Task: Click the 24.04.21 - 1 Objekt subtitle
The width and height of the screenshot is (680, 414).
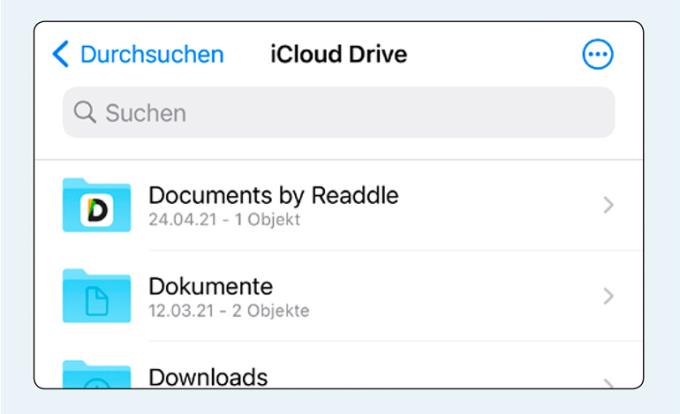Action: [x=224, y=220]
